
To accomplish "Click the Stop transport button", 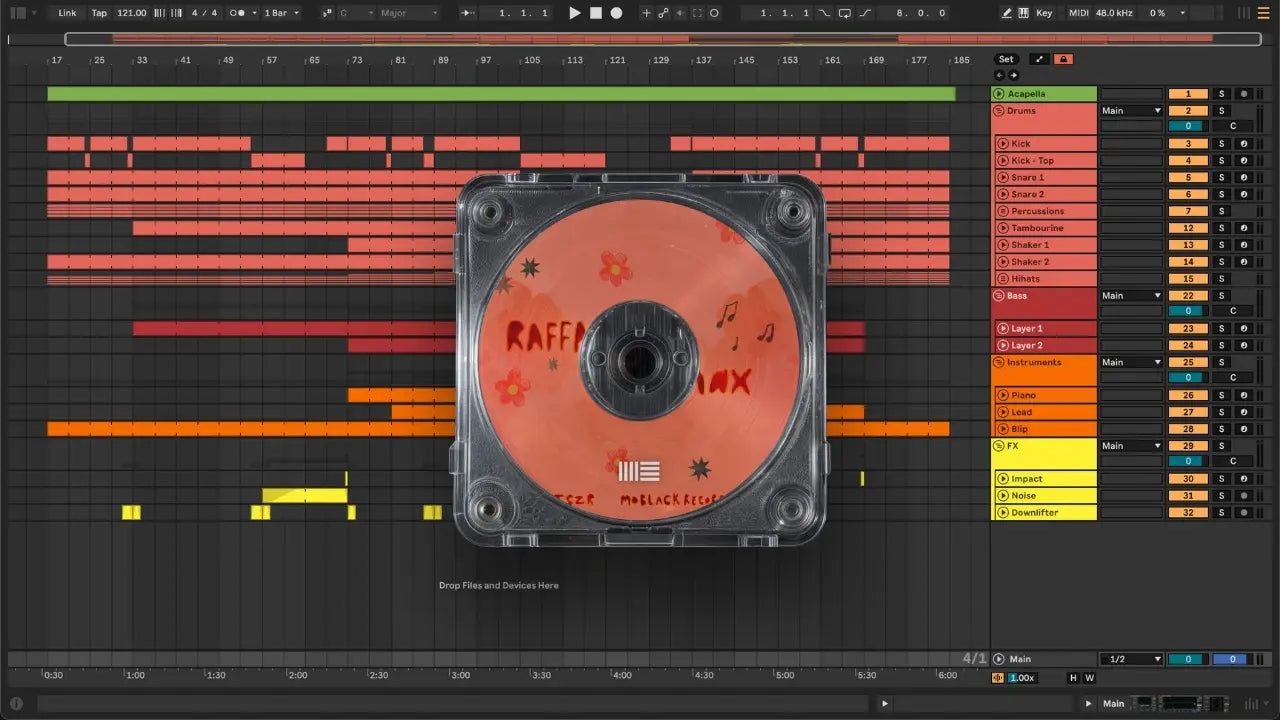I will [595, 13].
